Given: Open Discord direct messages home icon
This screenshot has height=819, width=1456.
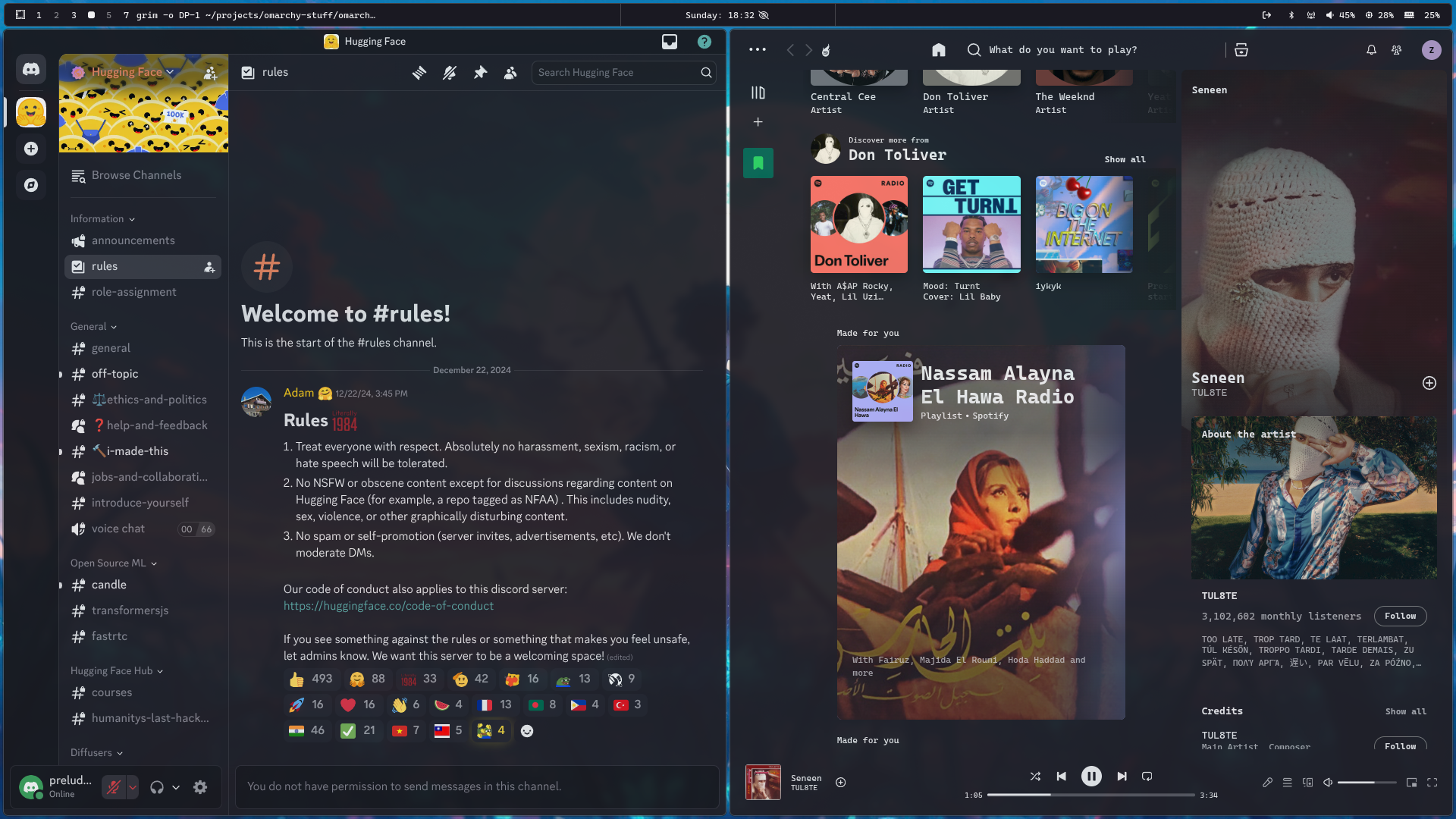Looking at the screenshot, I should click(x=31, y=70).
